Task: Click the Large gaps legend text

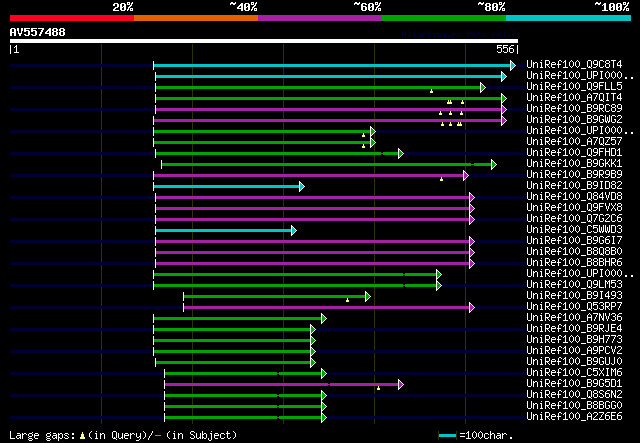Action: click(x=42, y=435)
